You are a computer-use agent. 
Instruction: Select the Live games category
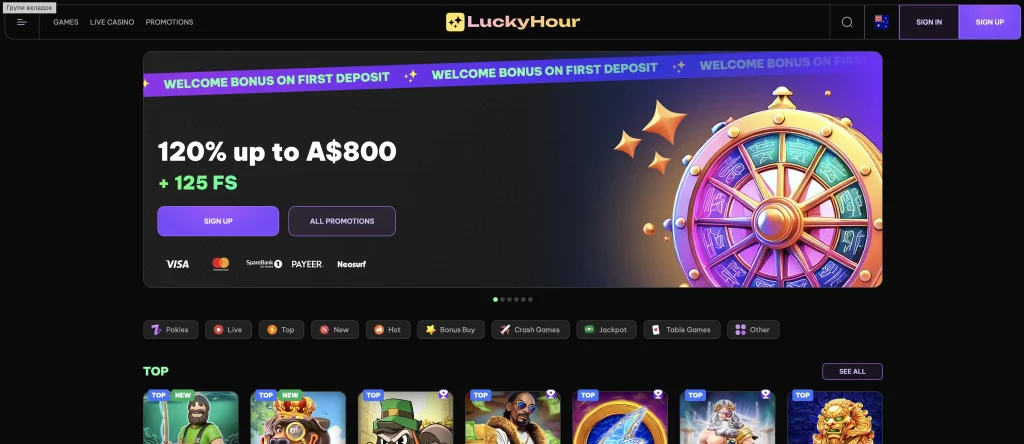point(228,330)
